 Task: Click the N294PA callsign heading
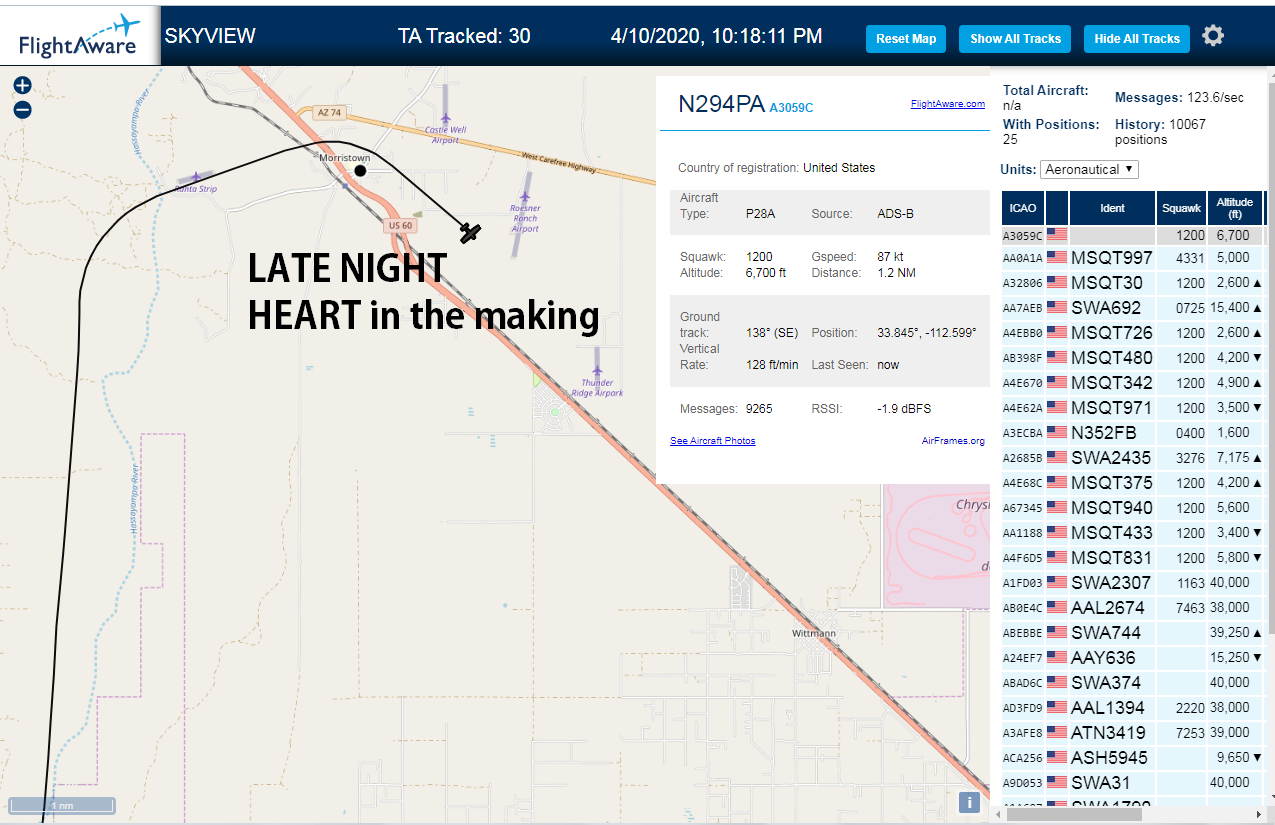(721, 104)
